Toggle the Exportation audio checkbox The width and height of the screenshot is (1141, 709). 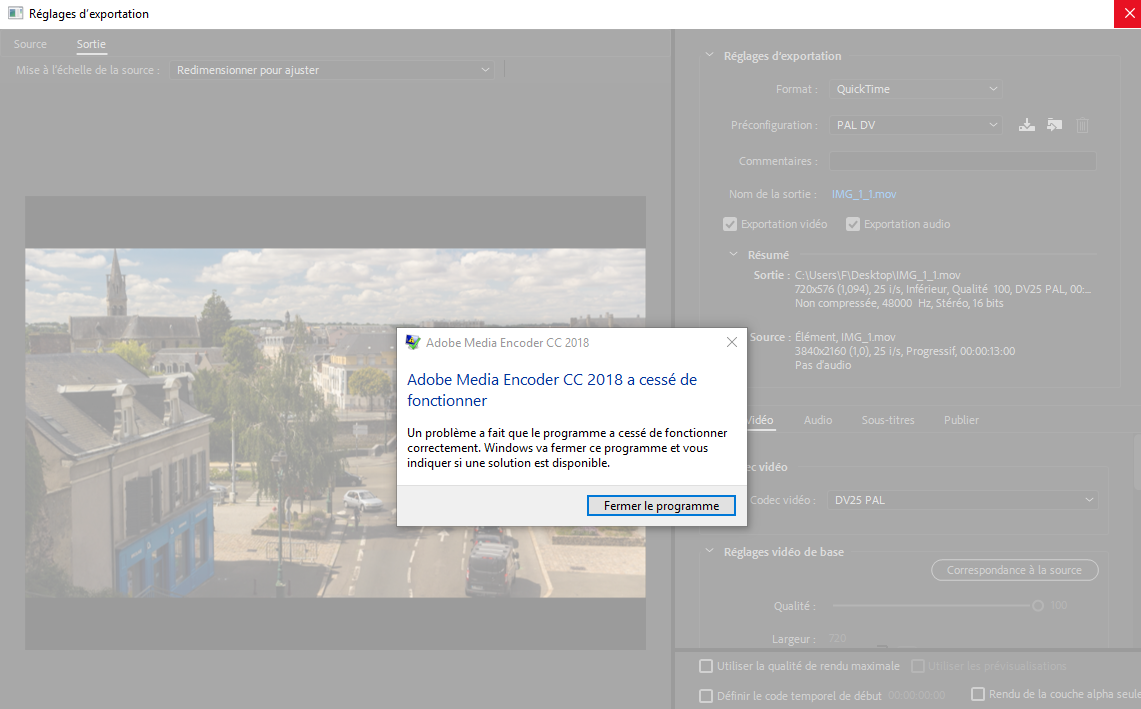pyautogui.click(x=853, y=224)
